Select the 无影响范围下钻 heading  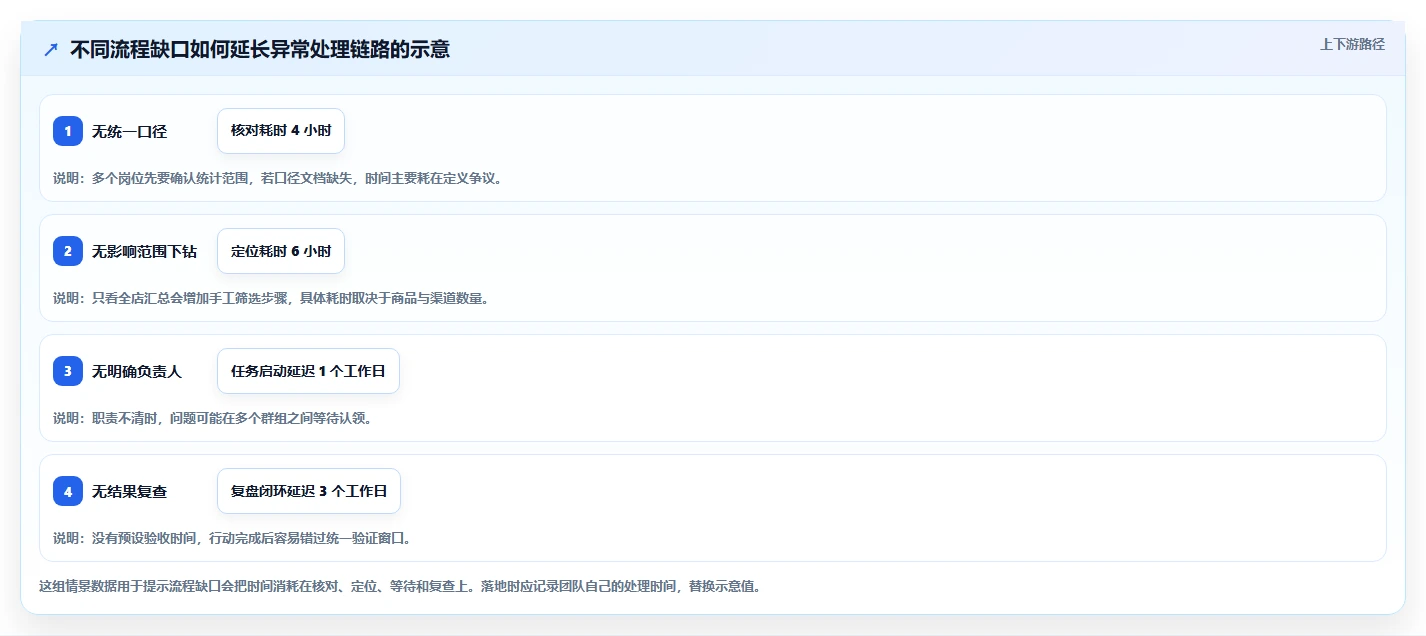(144, 251)
